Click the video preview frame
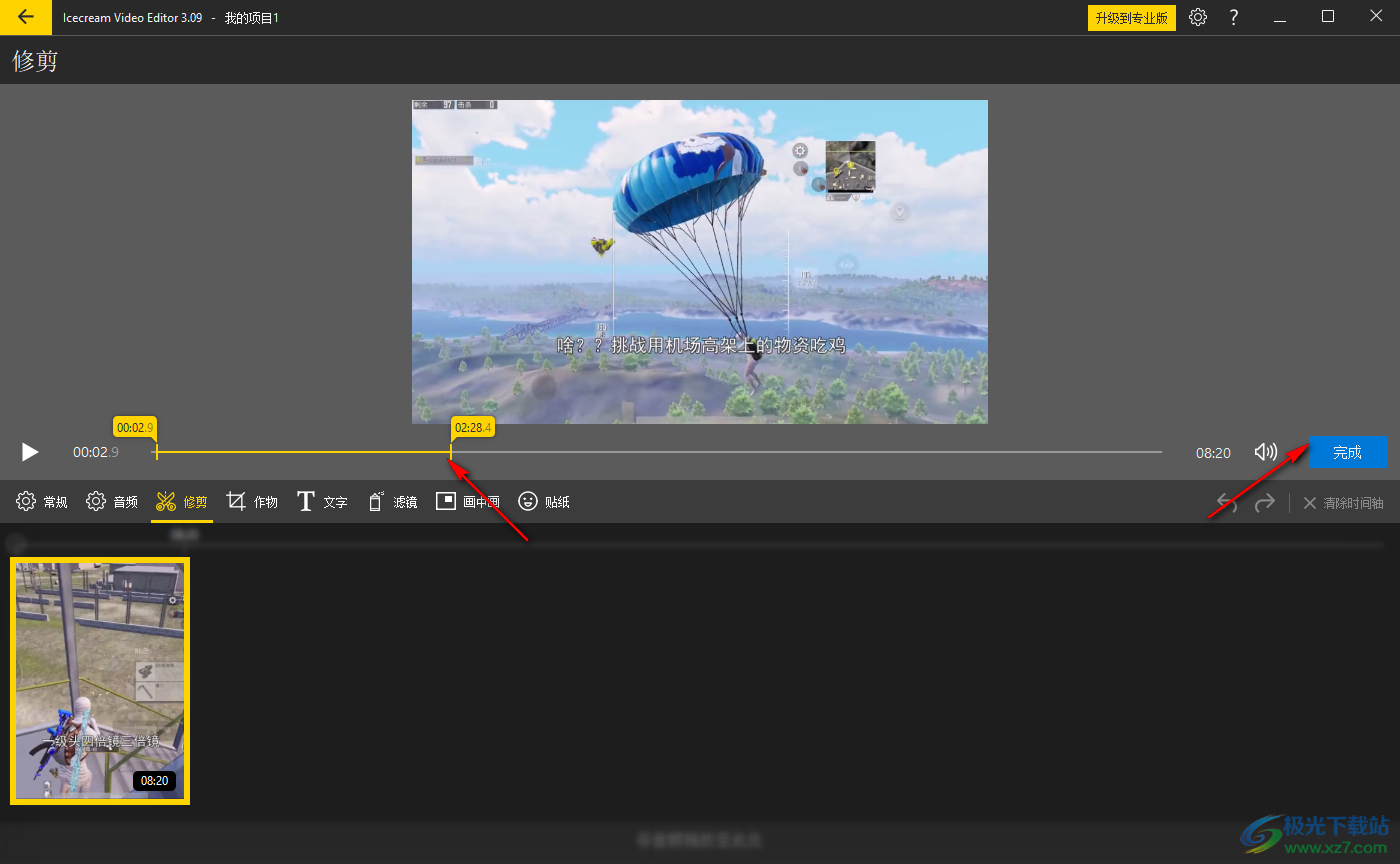The height and width of the screenshot is (864, 1400). coord(700,261)
